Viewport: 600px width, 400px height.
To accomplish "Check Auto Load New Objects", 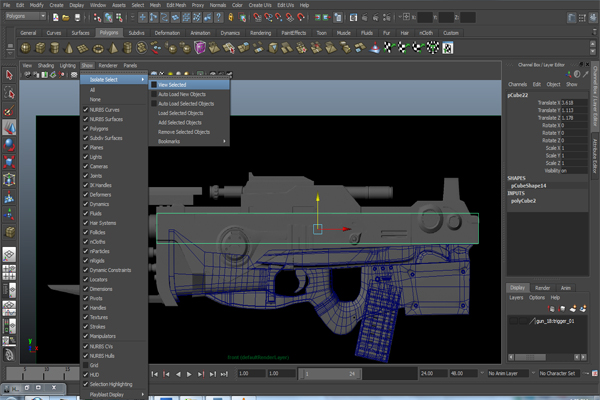I will (x=154, y=94).
